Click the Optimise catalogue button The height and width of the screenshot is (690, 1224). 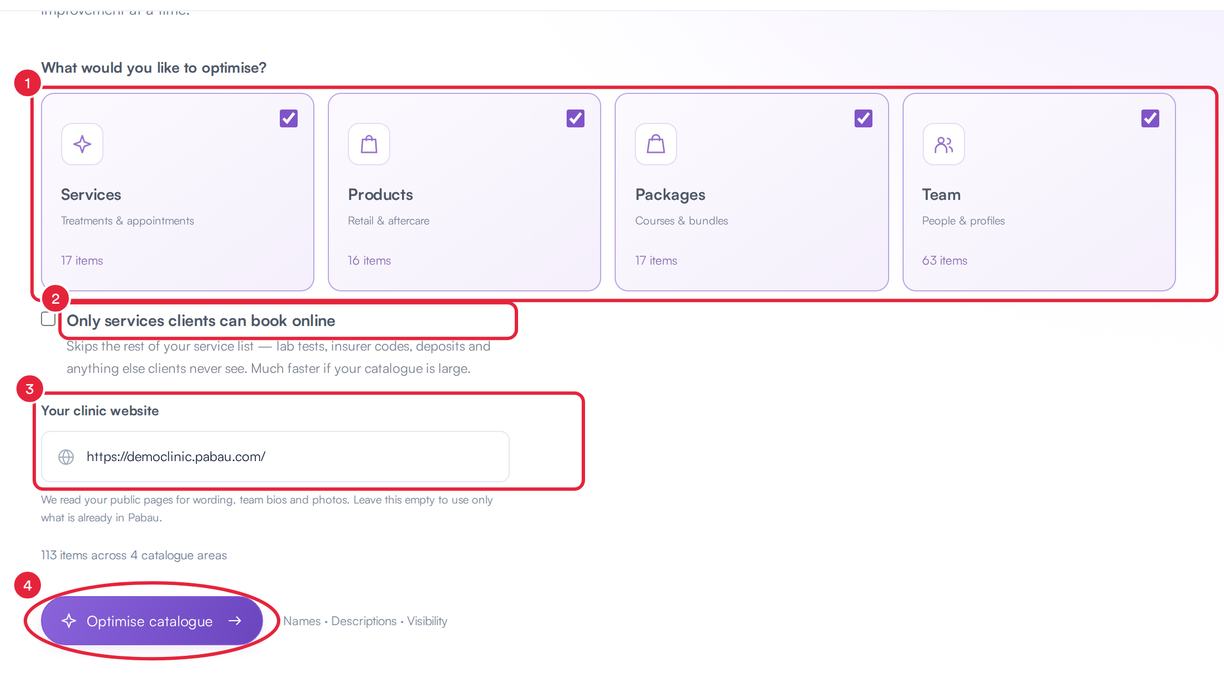tap(152, 621)
